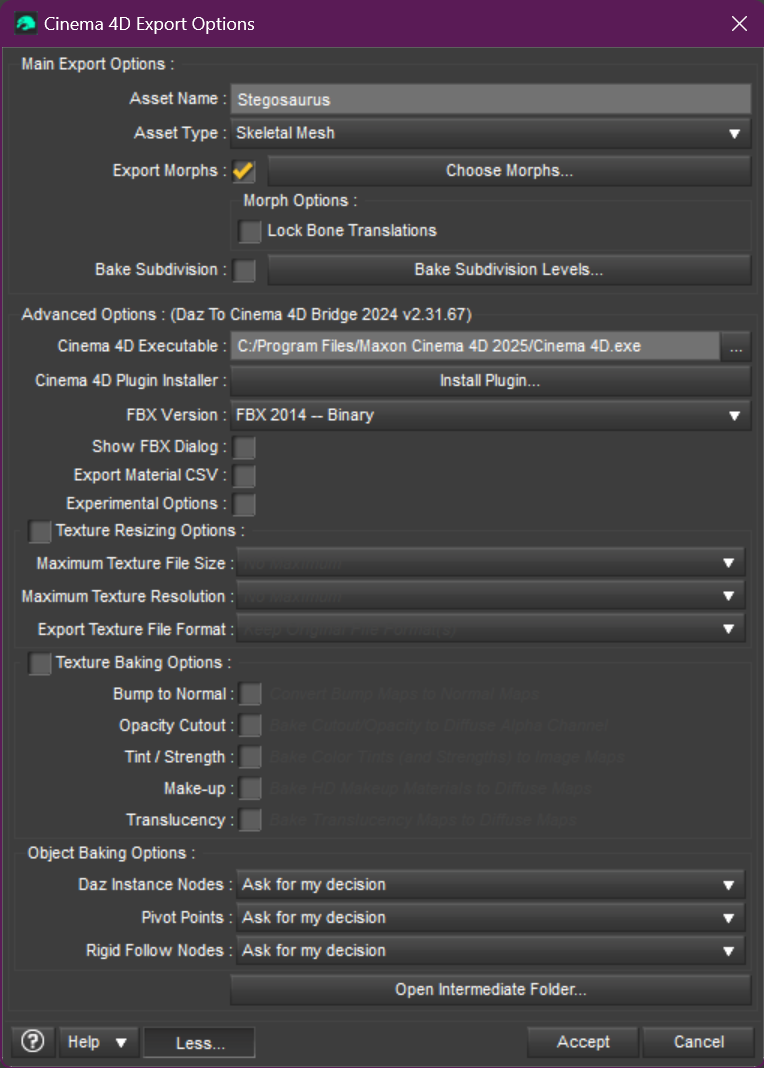
Task: Click the Asset Name text field
Action: click(x=490, y=100)
